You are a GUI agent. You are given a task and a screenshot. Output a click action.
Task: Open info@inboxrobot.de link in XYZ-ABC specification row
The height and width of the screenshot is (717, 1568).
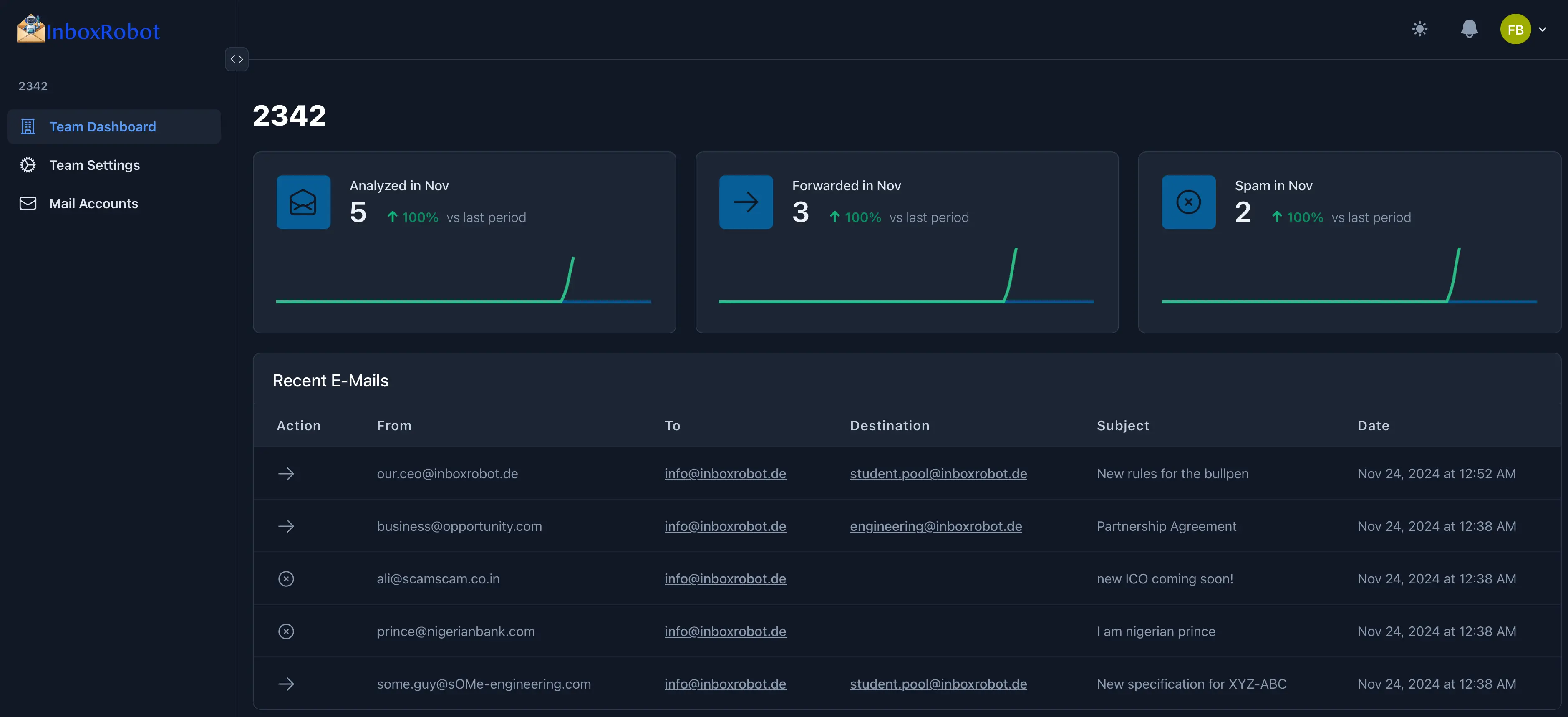click(x=725, y=684)
